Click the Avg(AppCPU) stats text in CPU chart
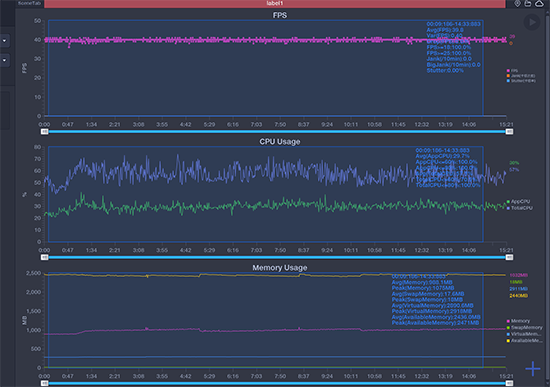The height and width of the screenshot is (387, 550). 442,156
